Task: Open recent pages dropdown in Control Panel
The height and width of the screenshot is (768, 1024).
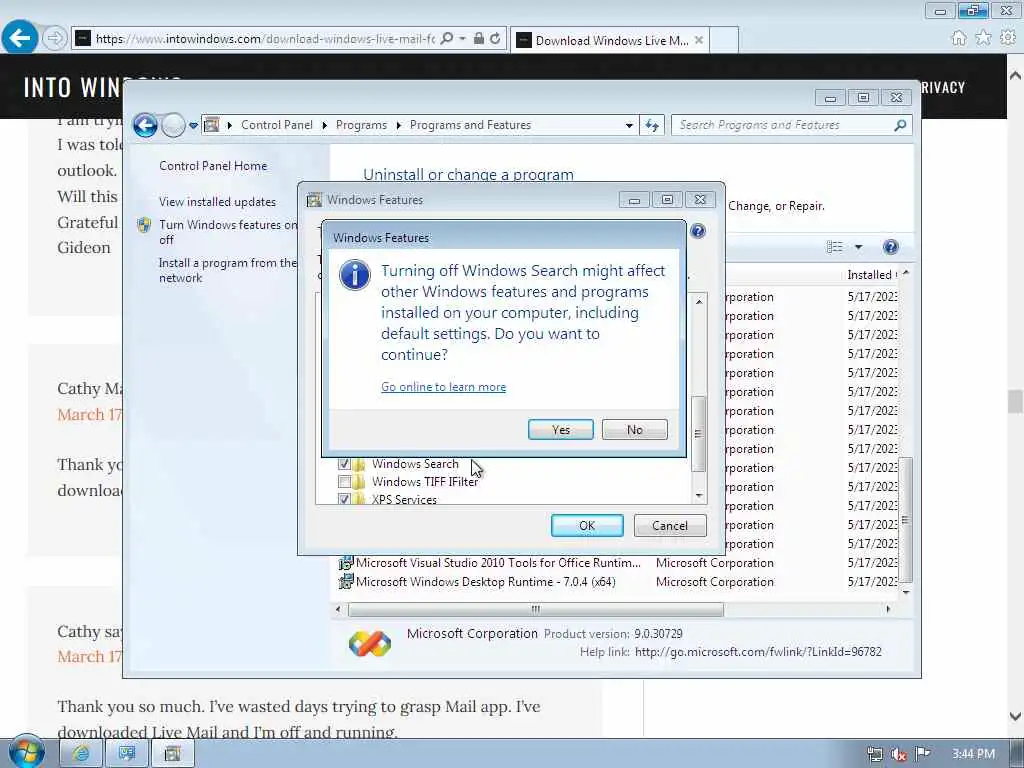Action: 193,125
